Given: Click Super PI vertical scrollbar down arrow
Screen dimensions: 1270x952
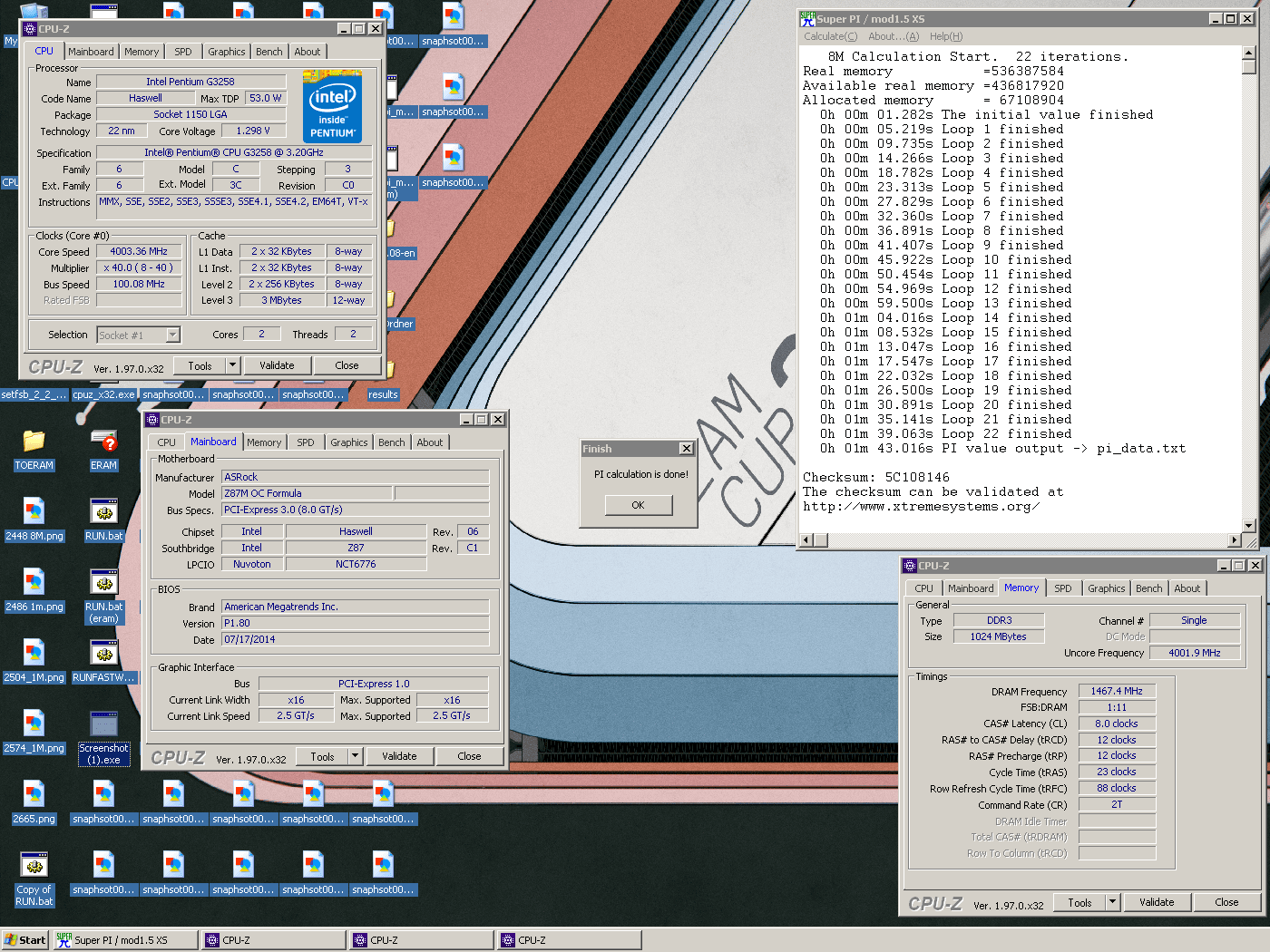Looking at the screenshot, I should tap(1249, 526).
